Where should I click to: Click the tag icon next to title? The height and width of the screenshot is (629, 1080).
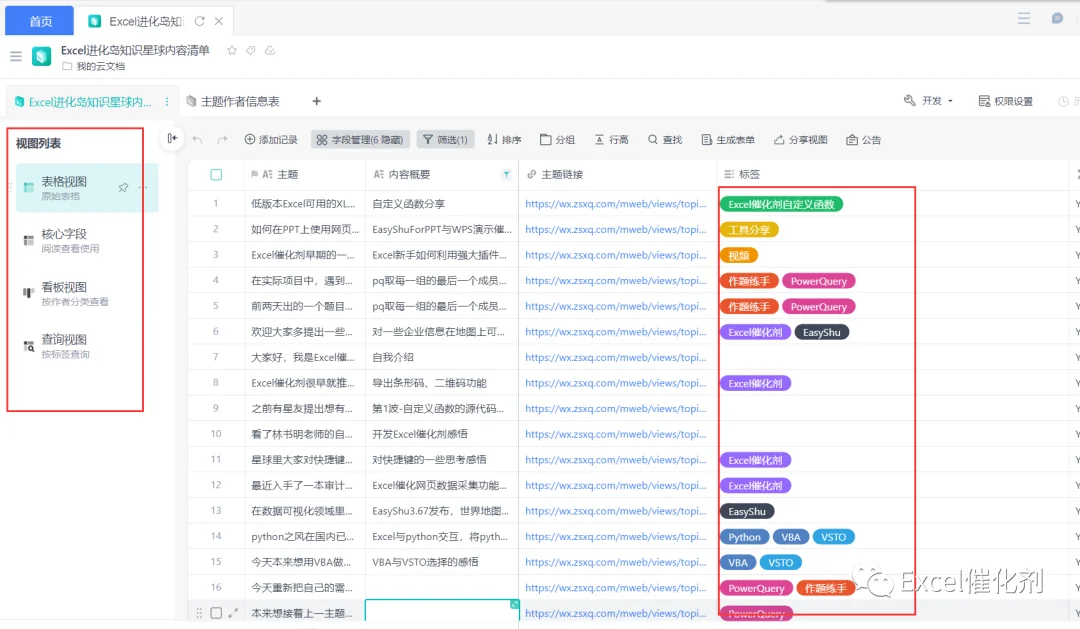pos(251,50)
